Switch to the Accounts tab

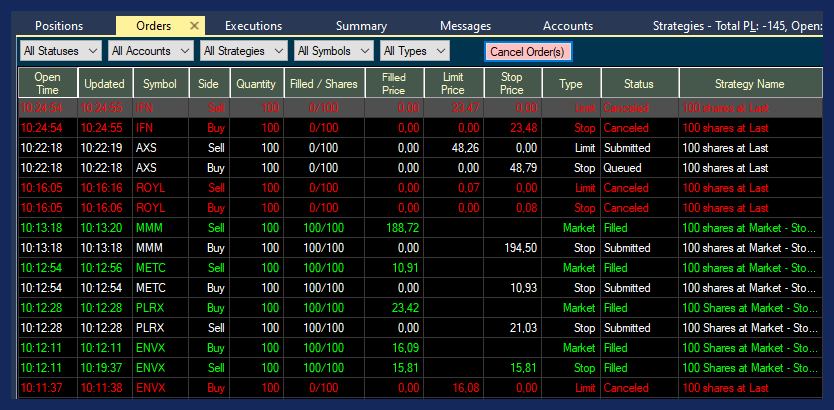[568, 26]
